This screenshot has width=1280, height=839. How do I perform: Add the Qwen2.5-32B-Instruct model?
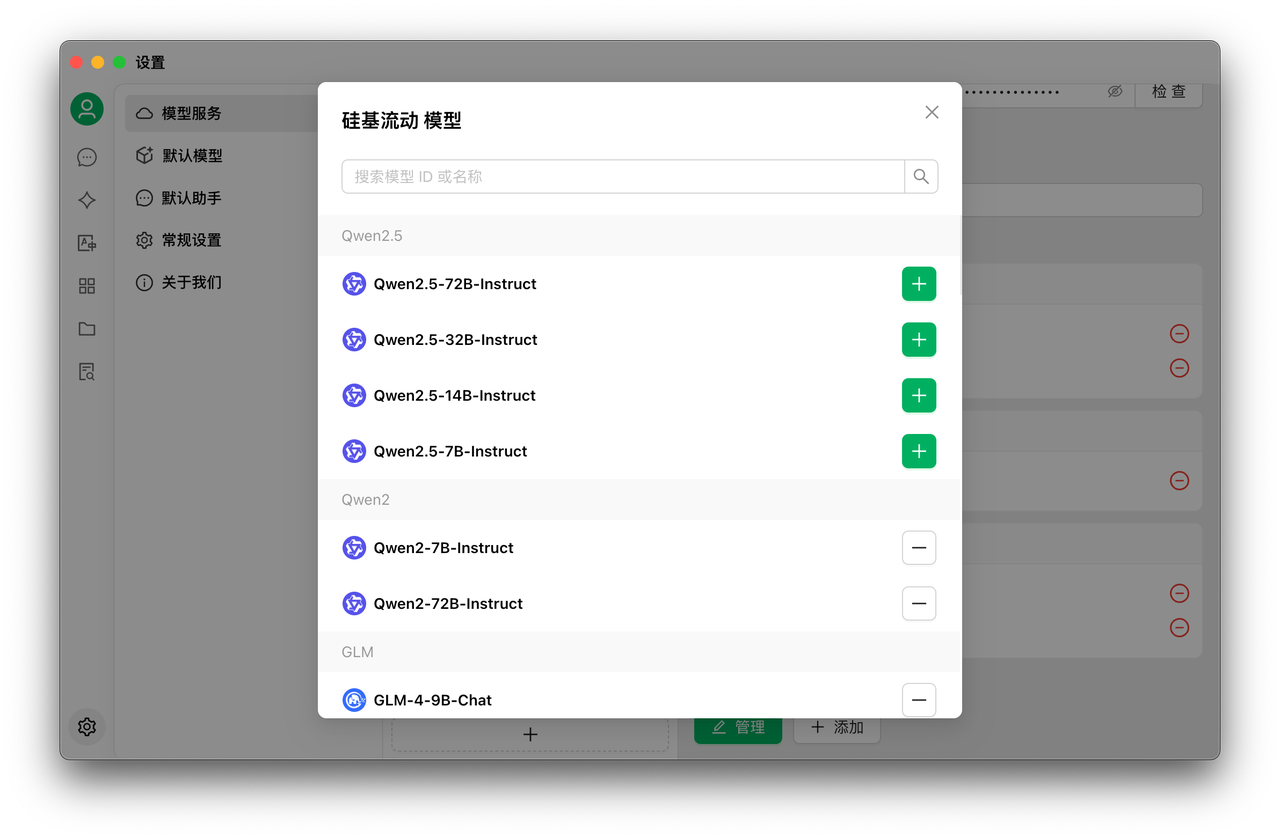tap(919, 340)
